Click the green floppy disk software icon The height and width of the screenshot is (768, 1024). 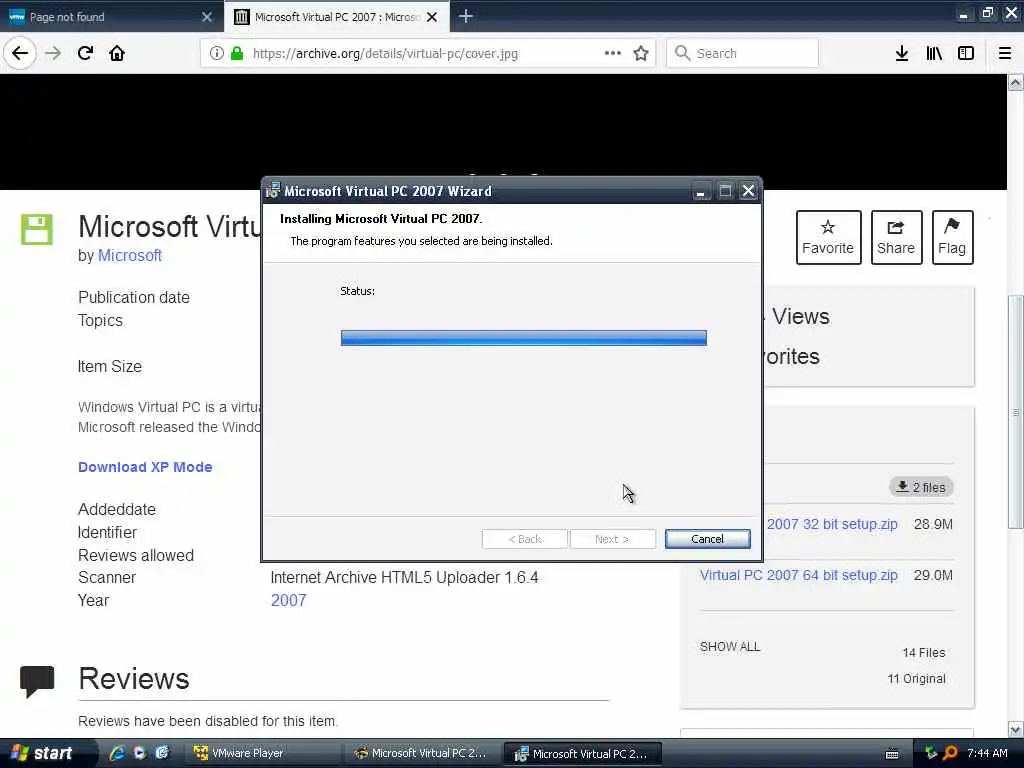[x=37, y=229]
